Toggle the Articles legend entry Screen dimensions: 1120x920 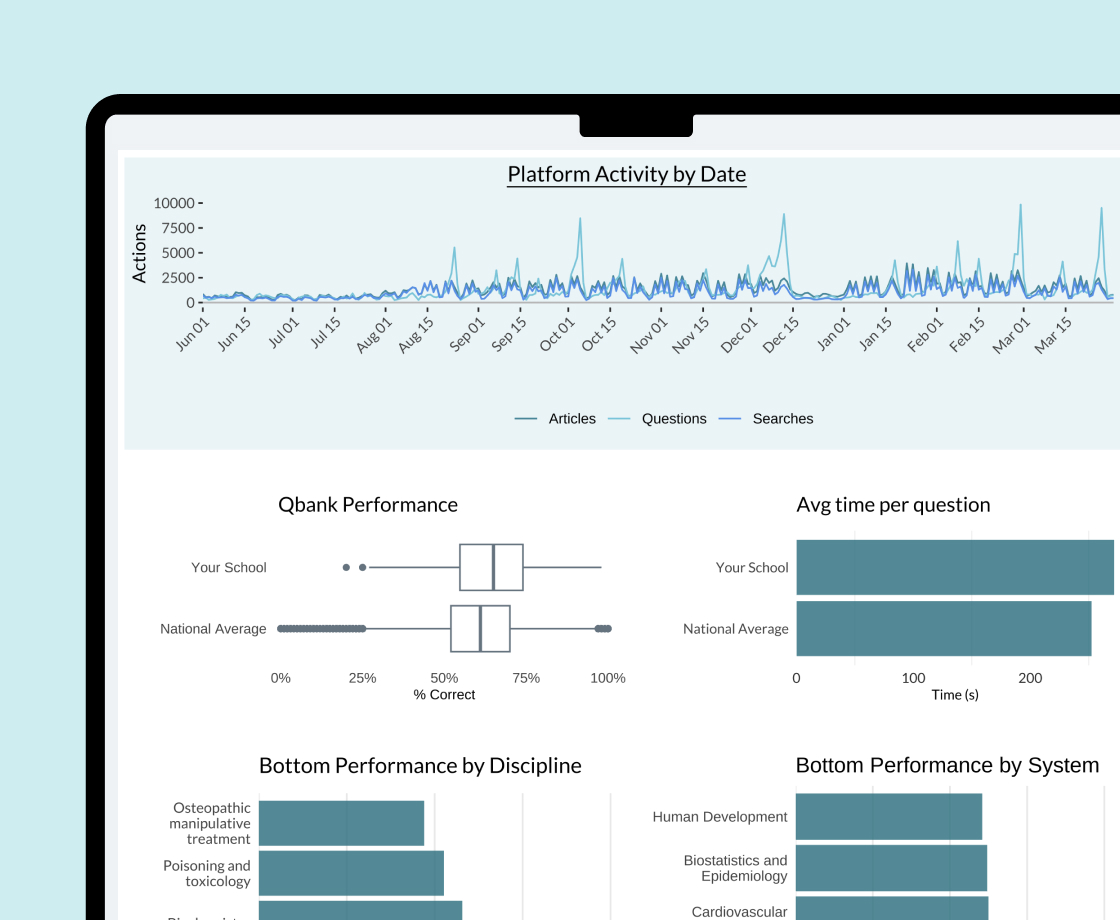coord(555,419)
